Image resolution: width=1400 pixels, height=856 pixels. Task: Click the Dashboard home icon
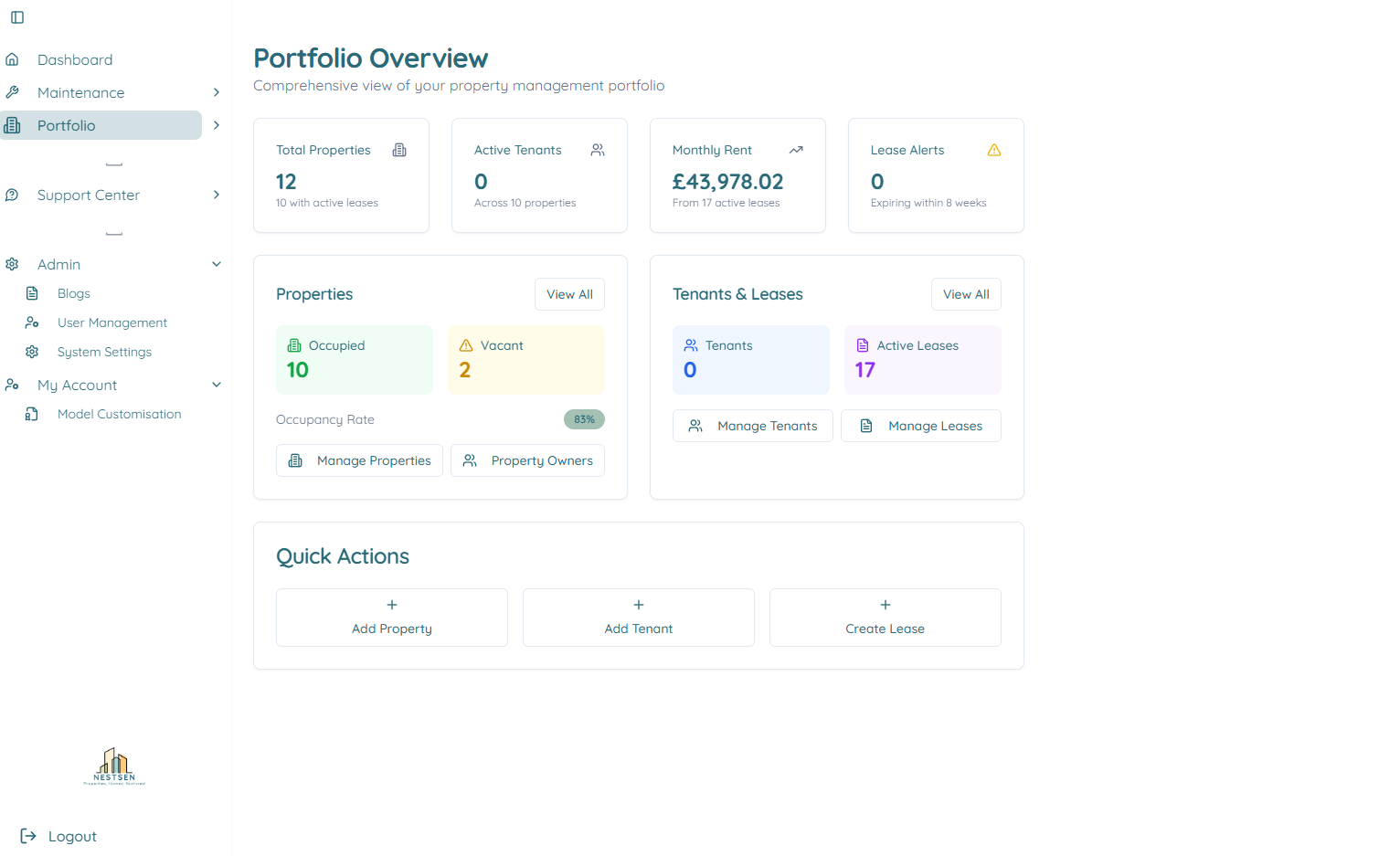[12, 59]
